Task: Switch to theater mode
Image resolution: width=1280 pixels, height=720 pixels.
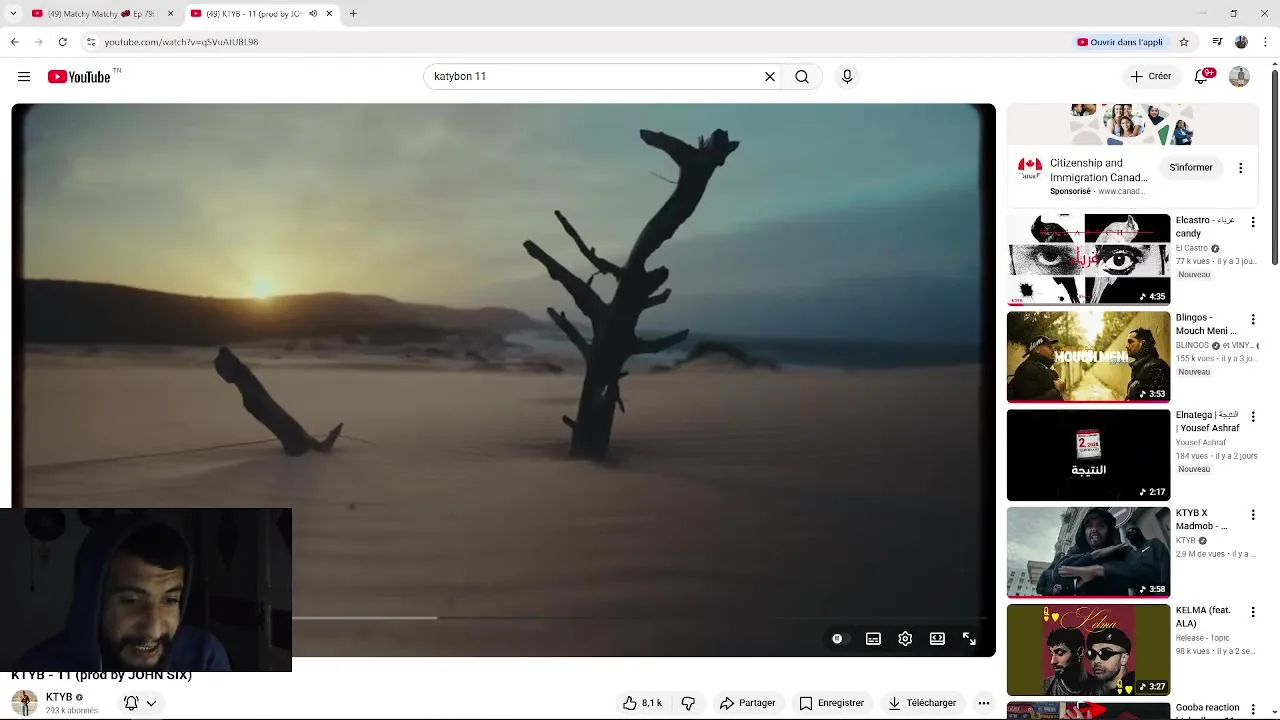Action: [937, 639]
